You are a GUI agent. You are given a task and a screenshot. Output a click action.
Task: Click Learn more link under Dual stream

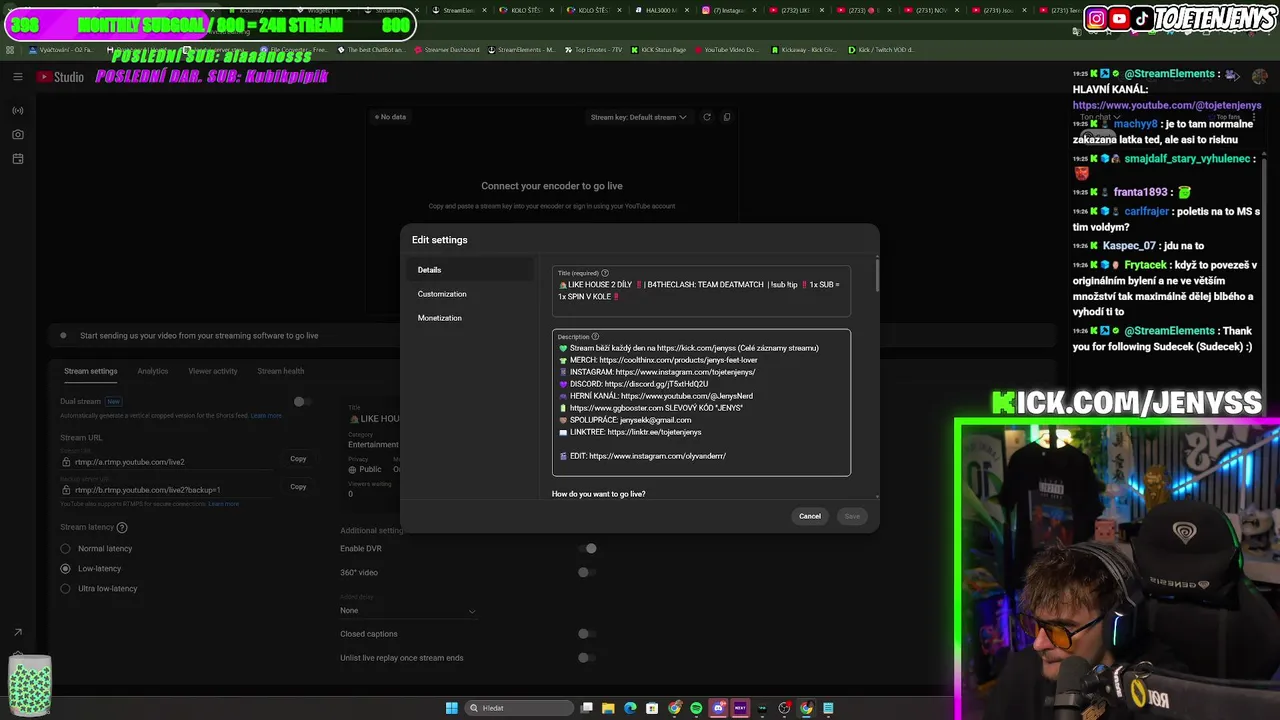click(266, 415)
